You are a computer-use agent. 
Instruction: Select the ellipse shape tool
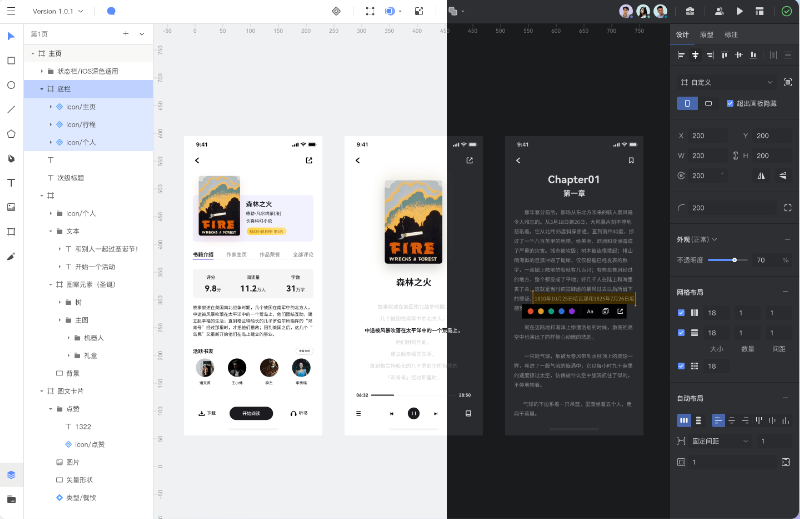coord(11,85)
